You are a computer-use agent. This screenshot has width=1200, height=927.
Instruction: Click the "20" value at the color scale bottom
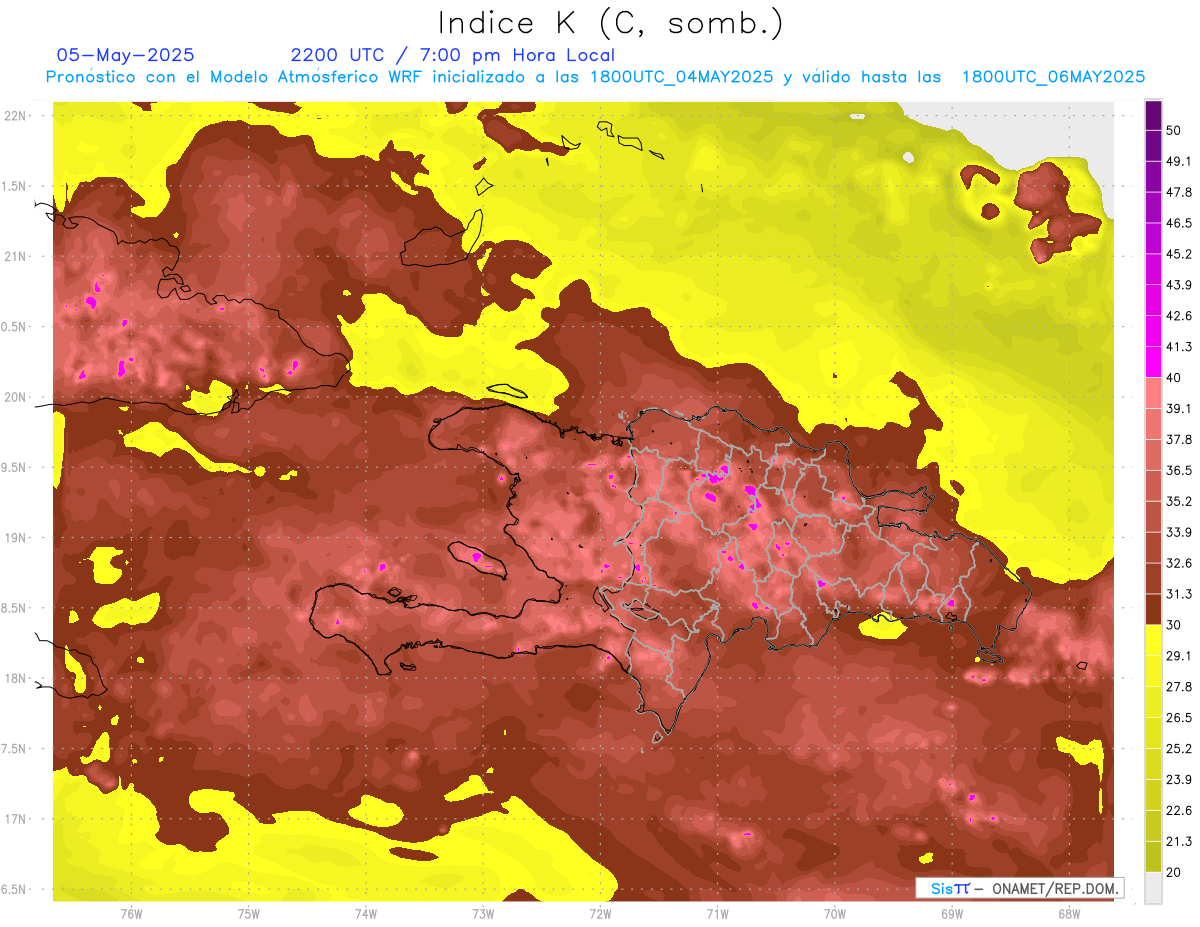pos(1174,872)
